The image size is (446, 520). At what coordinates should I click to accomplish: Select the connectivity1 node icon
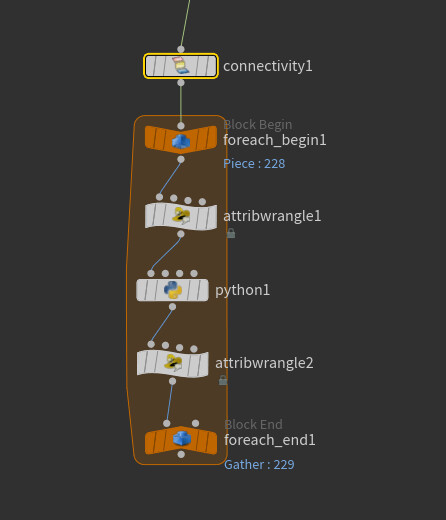pos(181,66)
